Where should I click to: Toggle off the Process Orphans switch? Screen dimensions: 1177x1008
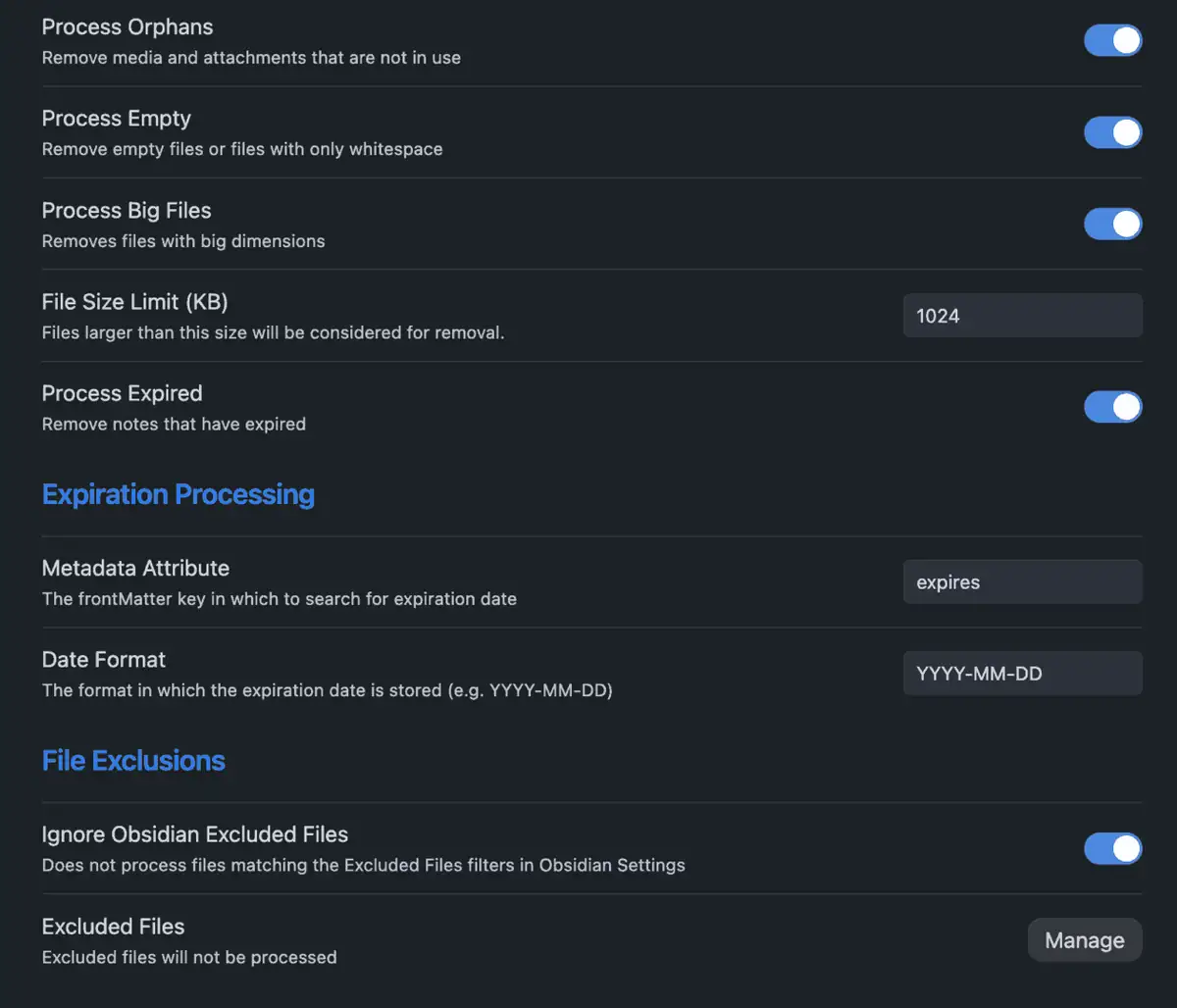(x=1112, y=40)
